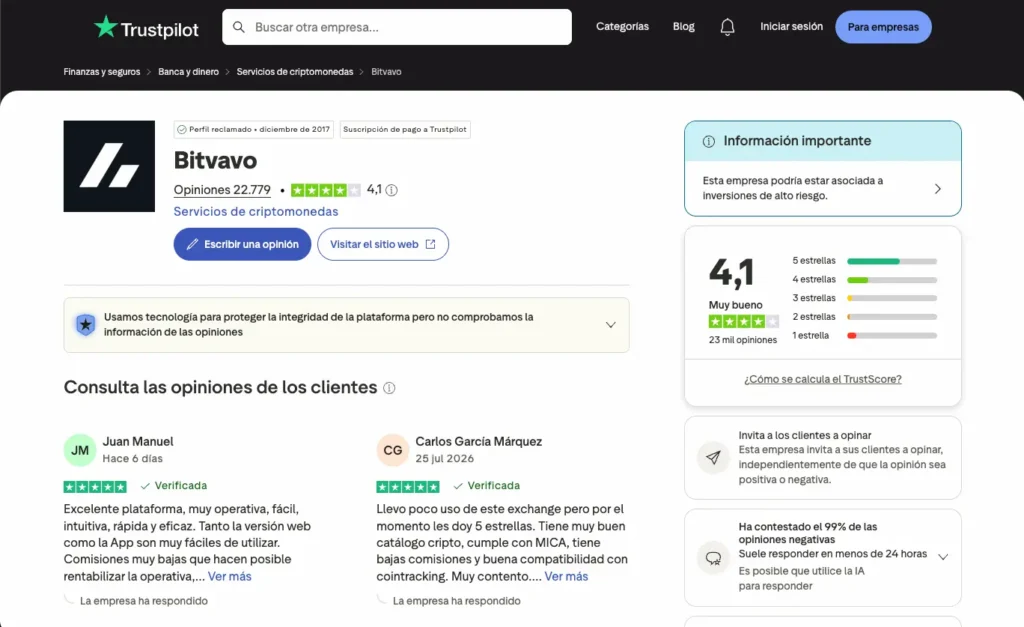Screen dimensions: 1024x627
Task: Click Juan Manuel's five-star rating
Action: click(x=95, y=487)
